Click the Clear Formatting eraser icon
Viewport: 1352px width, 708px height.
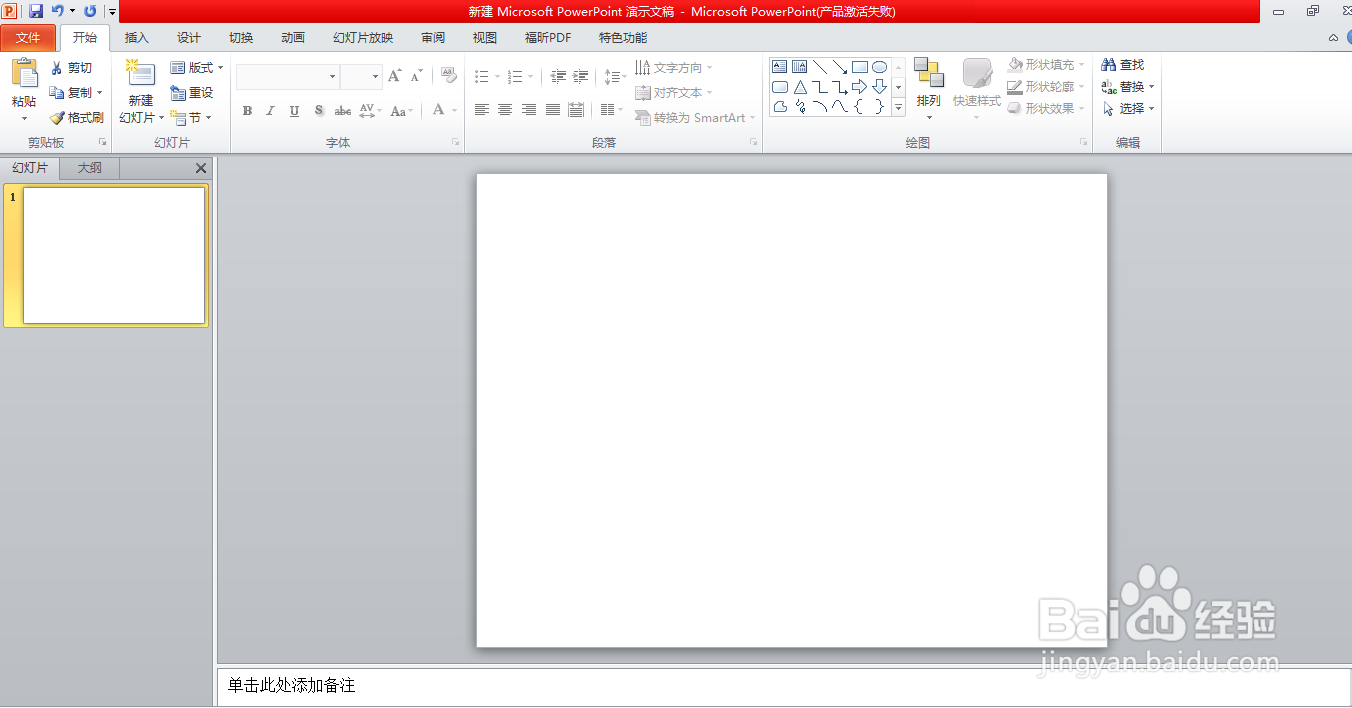pyautogui.click(x=448, y=76)
